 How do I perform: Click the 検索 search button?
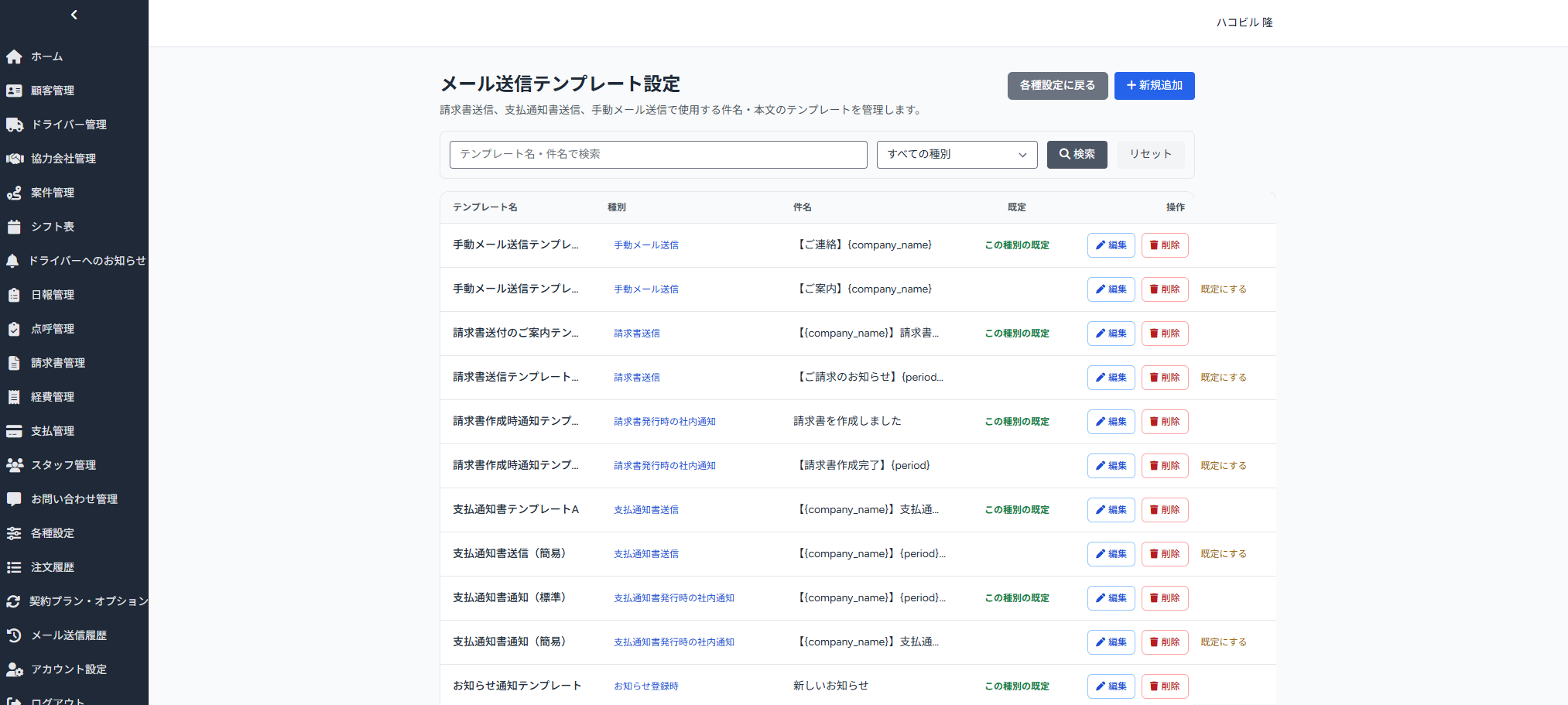[1077, 155]
